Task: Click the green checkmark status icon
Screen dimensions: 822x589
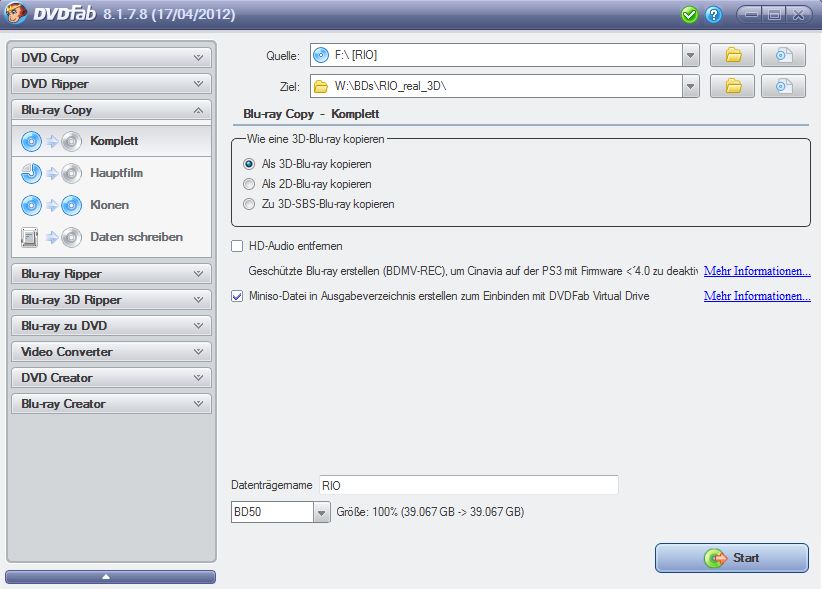Action: [689, 15]
